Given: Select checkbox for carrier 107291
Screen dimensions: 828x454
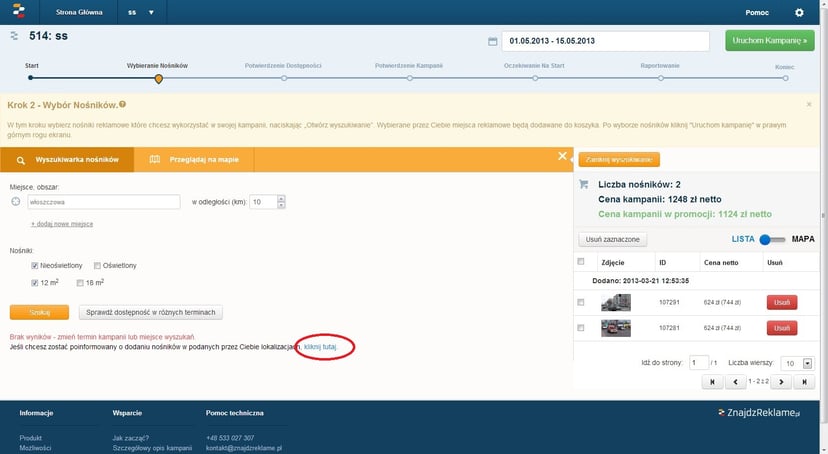Looking at the screenshot, I should [581, 302].
